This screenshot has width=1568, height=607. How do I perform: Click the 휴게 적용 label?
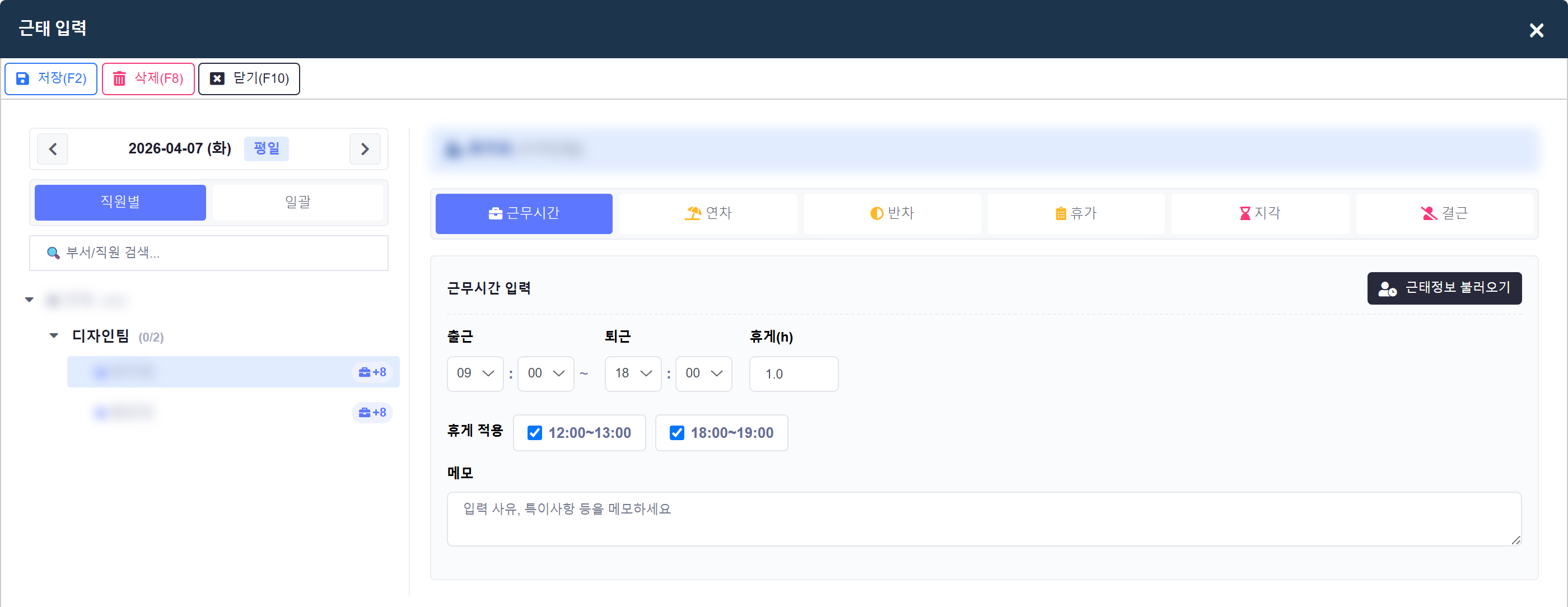[x=475, y=431]
